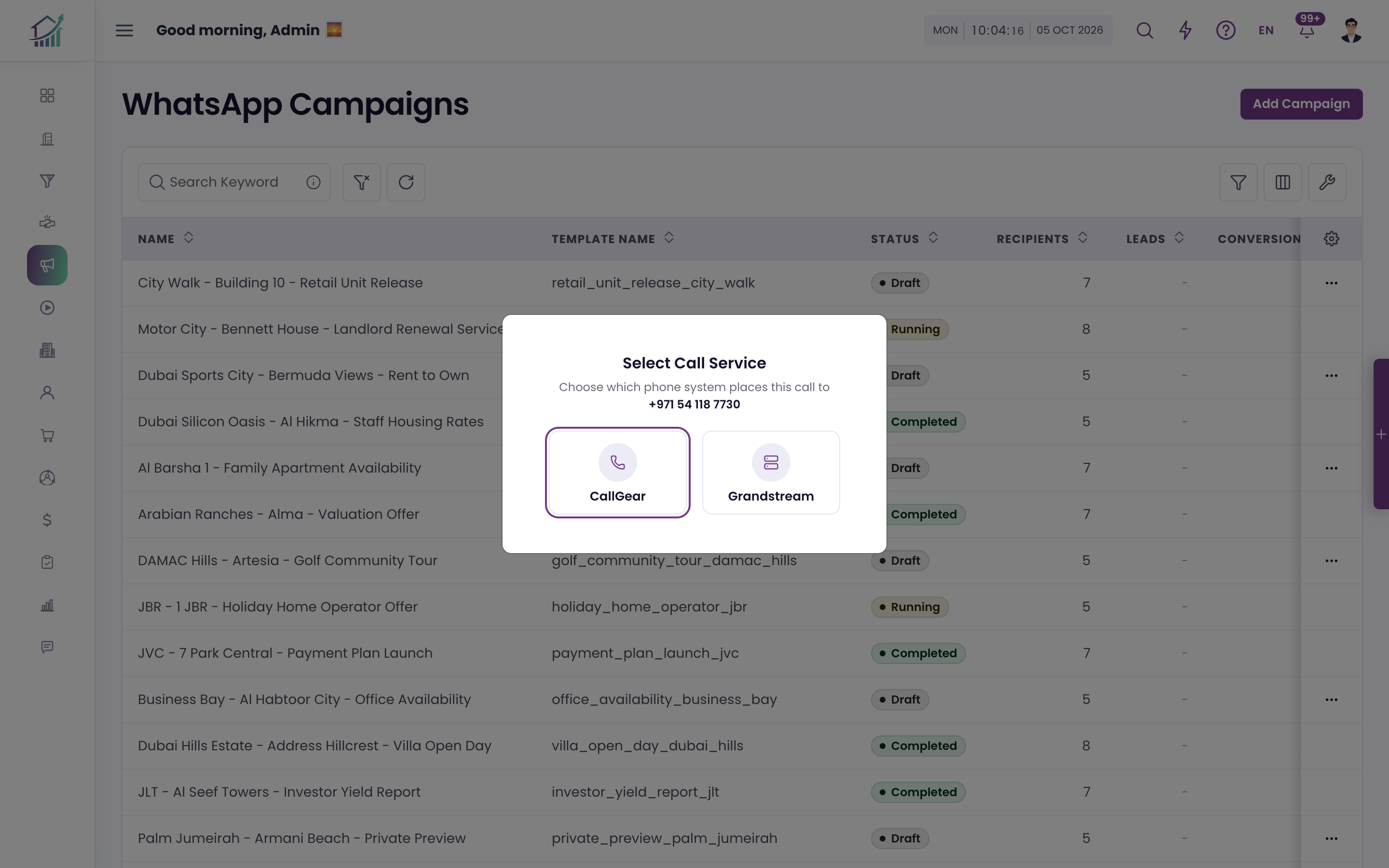The width and height of the screenshot is (1389, 868).
Task: Open row menu for DAMAC Hills campaign
Action: [x=1332, y=561]
